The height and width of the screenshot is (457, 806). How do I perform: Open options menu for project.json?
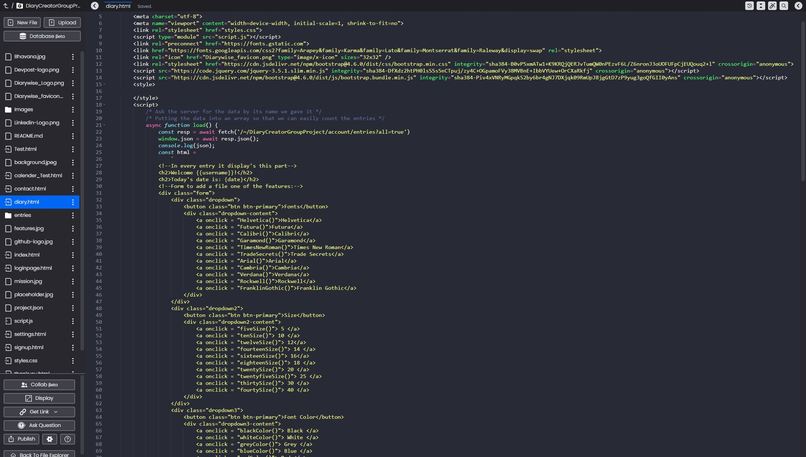pyautogui.click(x=73, y=308)
